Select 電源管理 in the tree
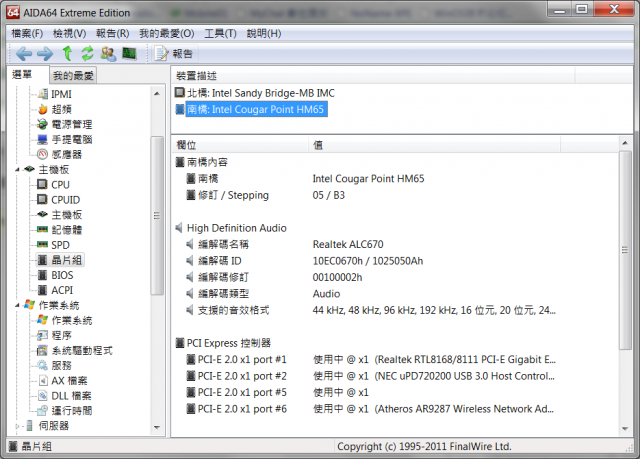This screenshot has height=459, width=640. [71, 124]
